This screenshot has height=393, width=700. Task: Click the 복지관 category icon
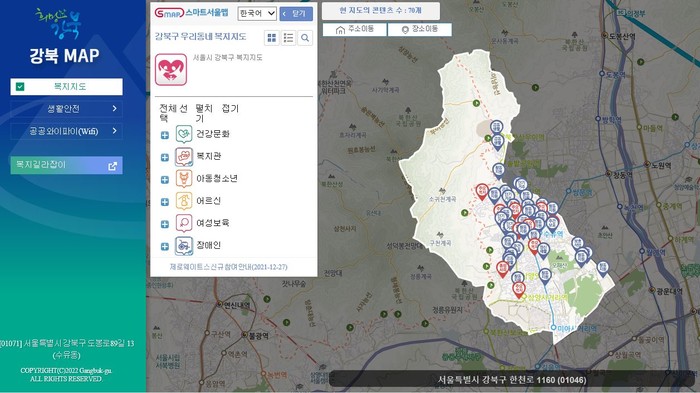coord(183,157)
